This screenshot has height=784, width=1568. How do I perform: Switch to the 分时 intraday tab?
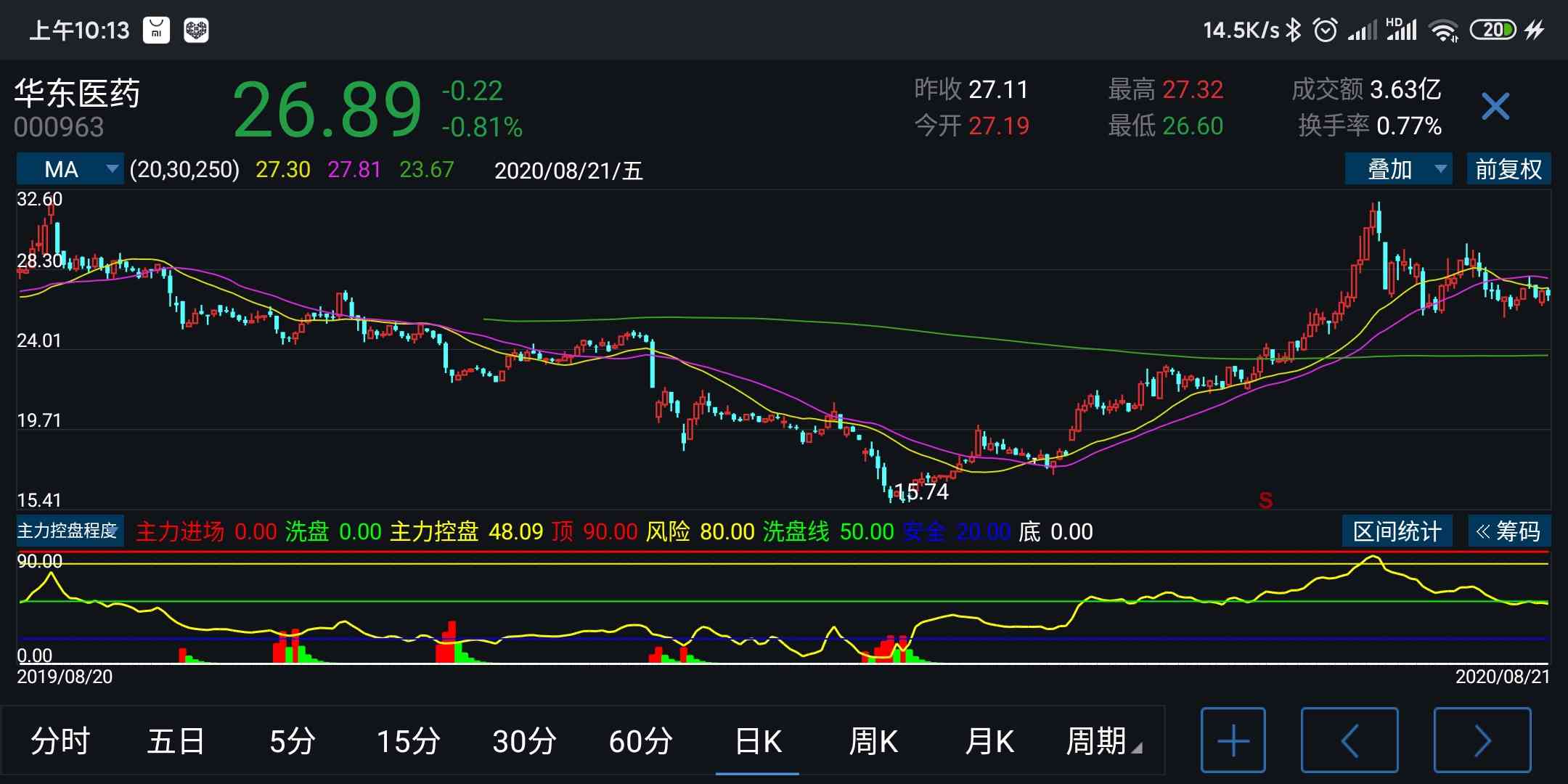pyautogui.click(x=60, y=741)
